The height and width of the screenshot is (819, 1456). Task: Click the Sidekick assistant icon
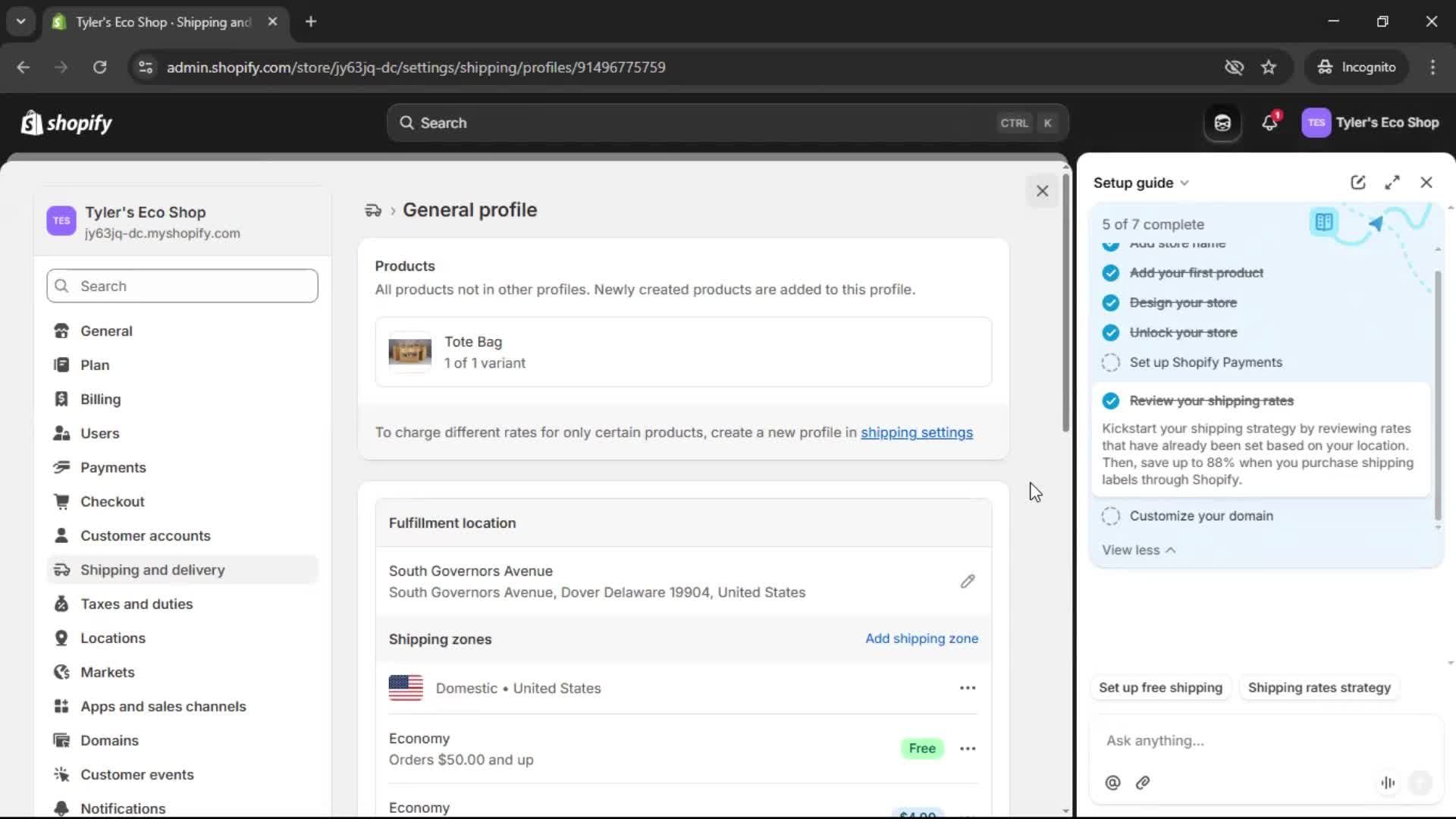(1222, 123)
